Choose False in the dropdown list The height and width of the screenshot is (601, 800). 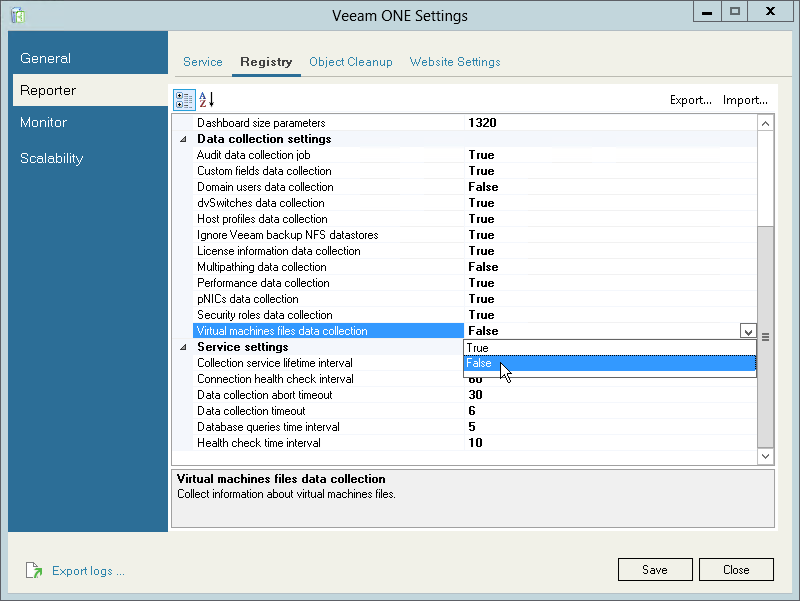click(x=610, y=363)
